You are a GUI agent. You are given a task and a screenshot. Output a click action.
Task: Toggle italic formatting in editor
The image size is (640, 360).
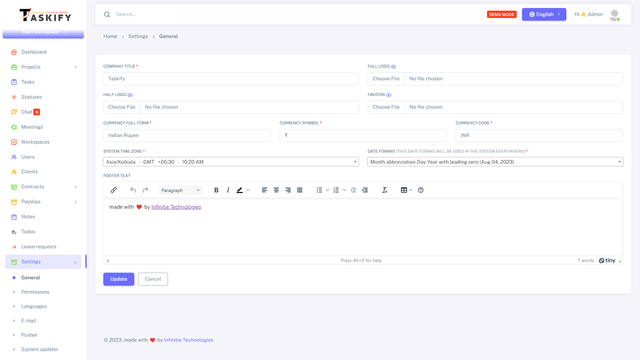tap(228, 190)
